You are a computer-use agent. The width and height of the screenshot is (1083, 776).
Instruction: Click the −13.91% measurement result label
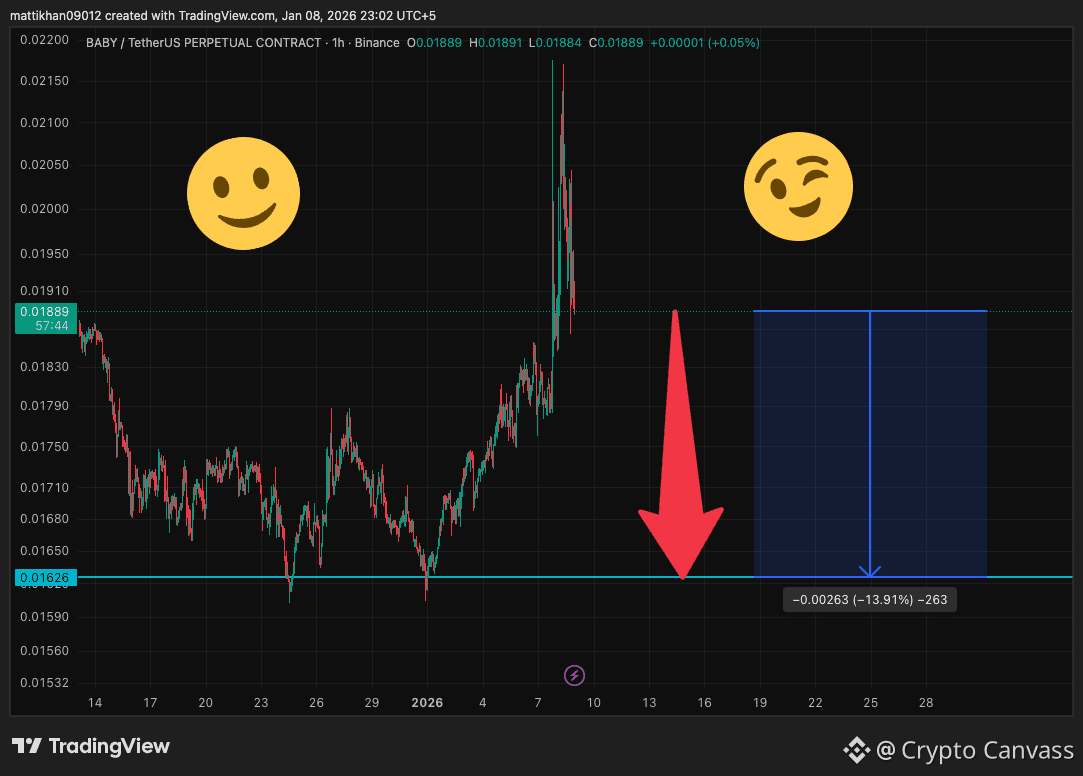(869, 599)
